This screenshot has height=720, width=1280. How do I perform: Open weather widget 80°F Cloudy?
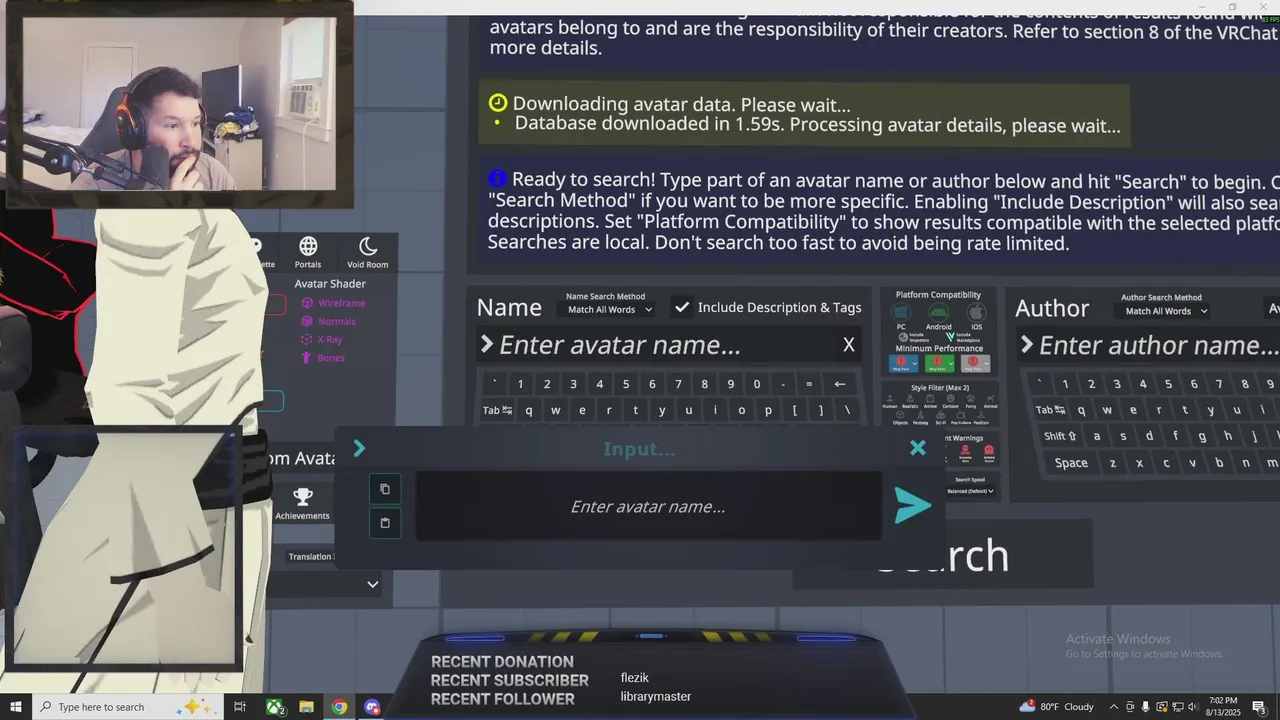click(x=1057, y=707)
